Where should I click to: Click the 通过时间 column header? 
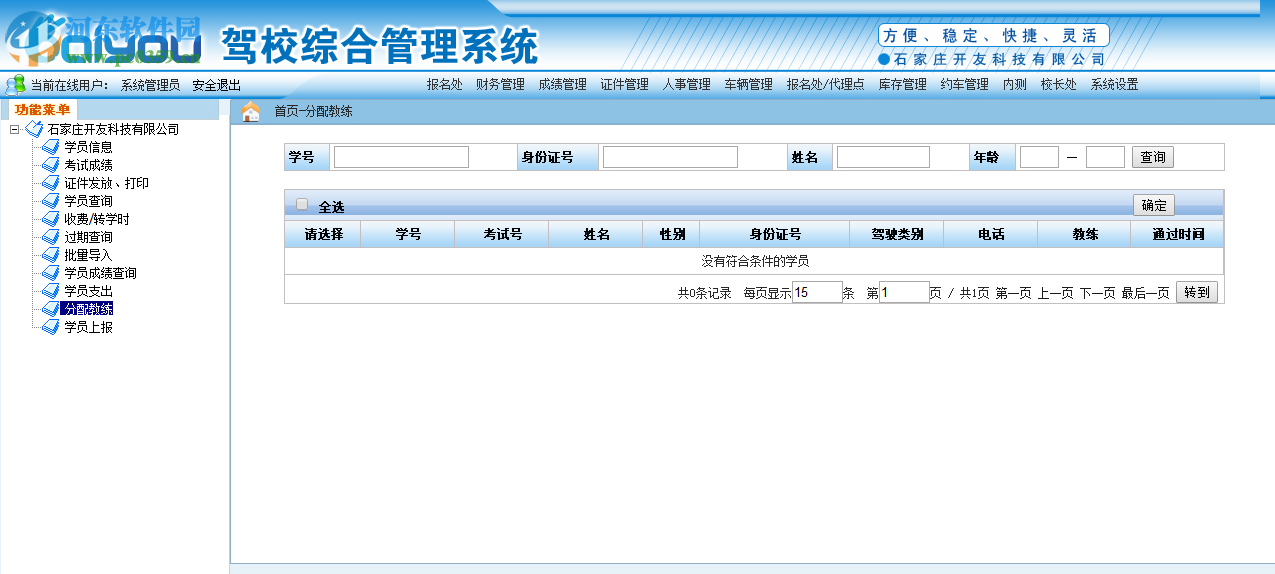[x=1177, y=234]
